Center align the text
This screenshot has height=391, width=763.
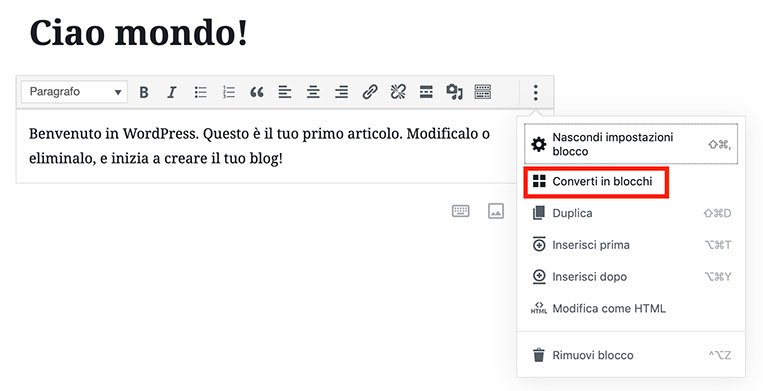pos(313,92)
